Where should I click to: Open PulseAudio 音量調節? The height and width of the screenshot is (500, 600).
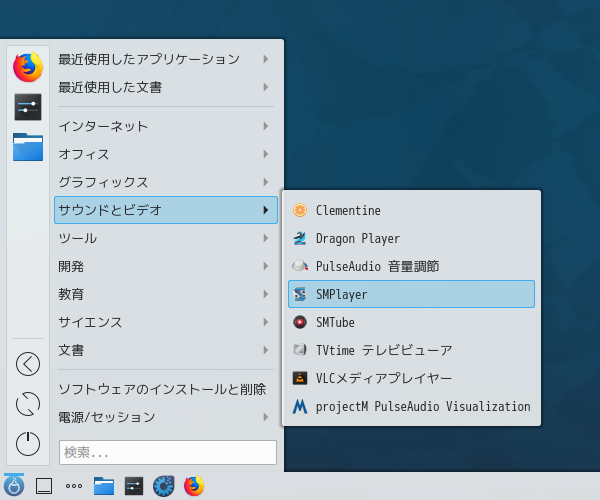tap(411, 266)
